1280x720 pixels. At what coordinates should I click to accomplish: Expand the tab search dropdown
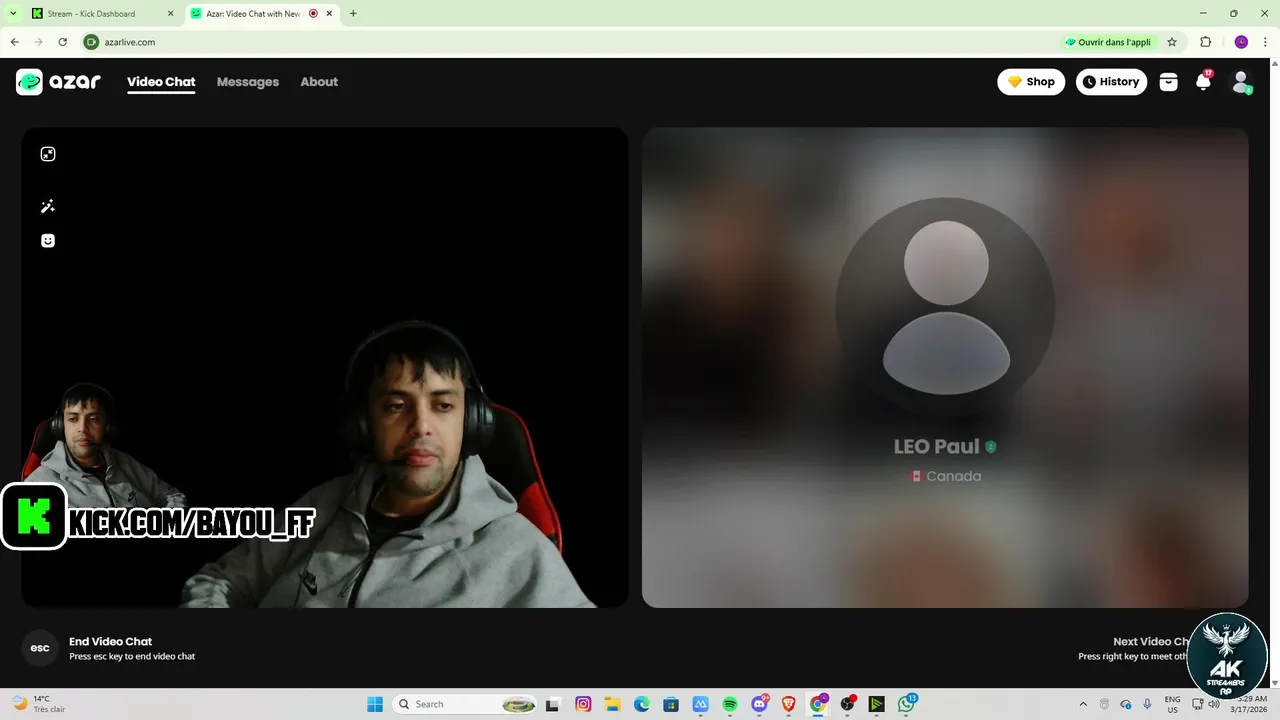[x=13, y=14]
